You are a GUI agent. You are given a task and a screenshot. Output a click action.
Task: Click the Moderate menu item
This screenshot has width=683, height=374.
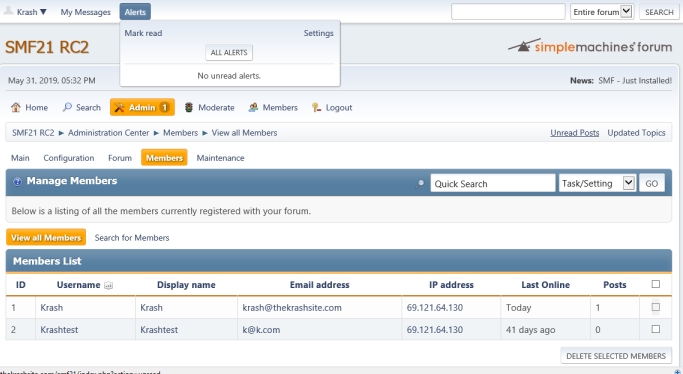coord(210,107)
